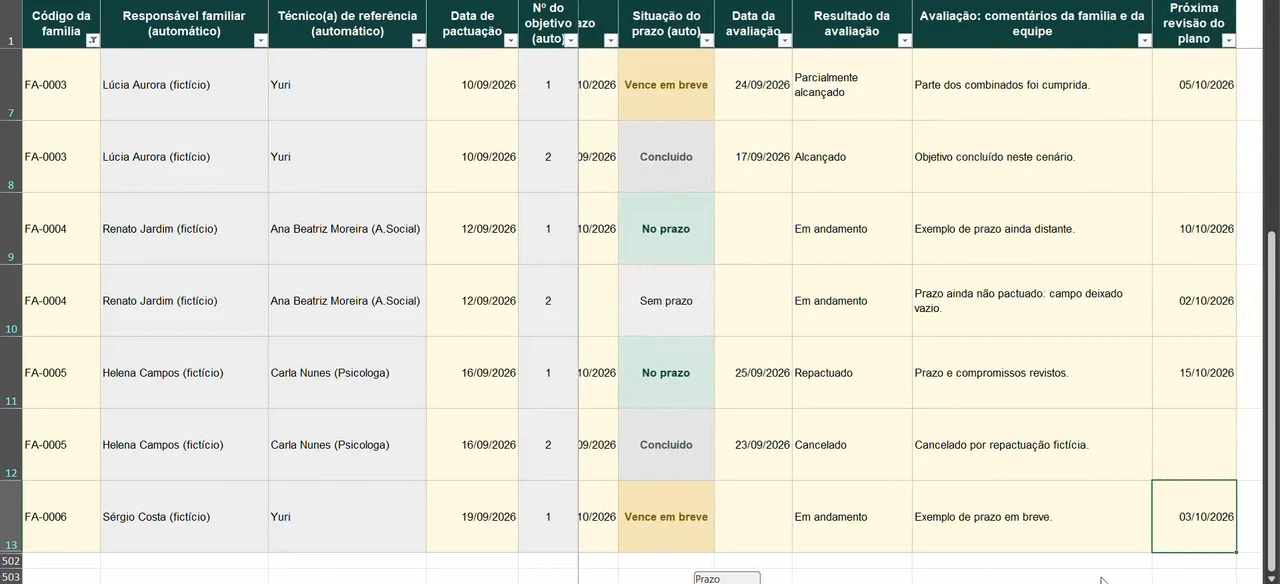Click 'Exemplo de prazo ainda distante.' comment
This screenshot has width=1280, height=584.
1032,229
